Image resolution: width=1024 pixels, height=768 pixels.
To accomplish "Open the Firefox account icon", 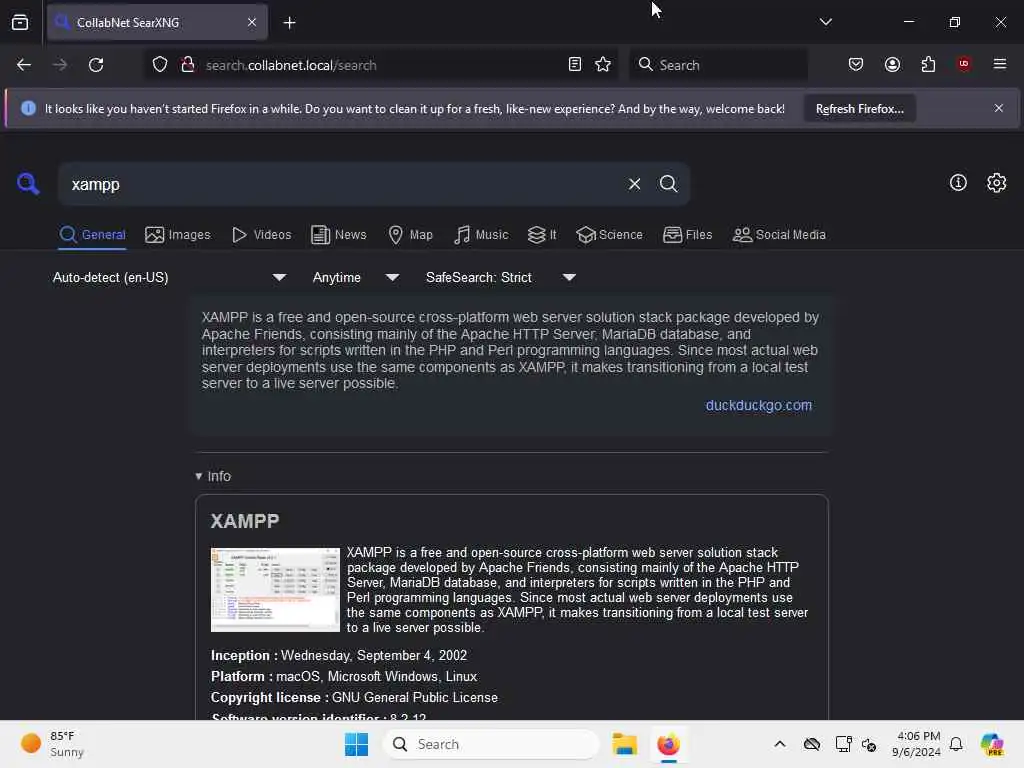I will pyautogui.click(x=892, y=64).
